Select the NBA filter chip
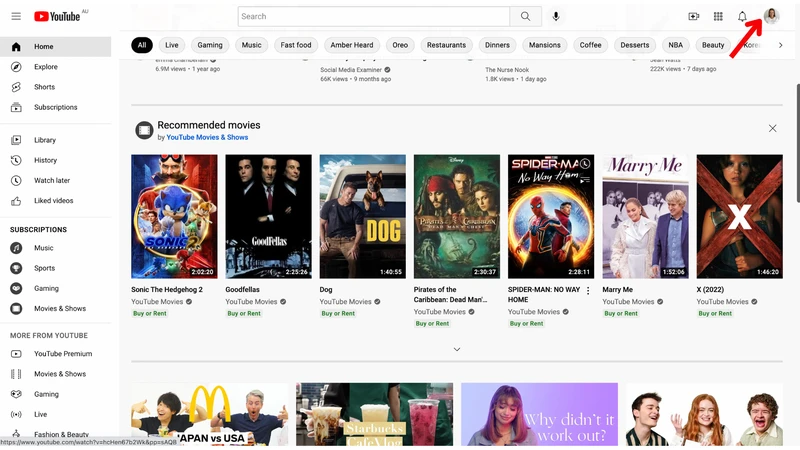This screenshot has width=800, height=450. coord(676,45)
